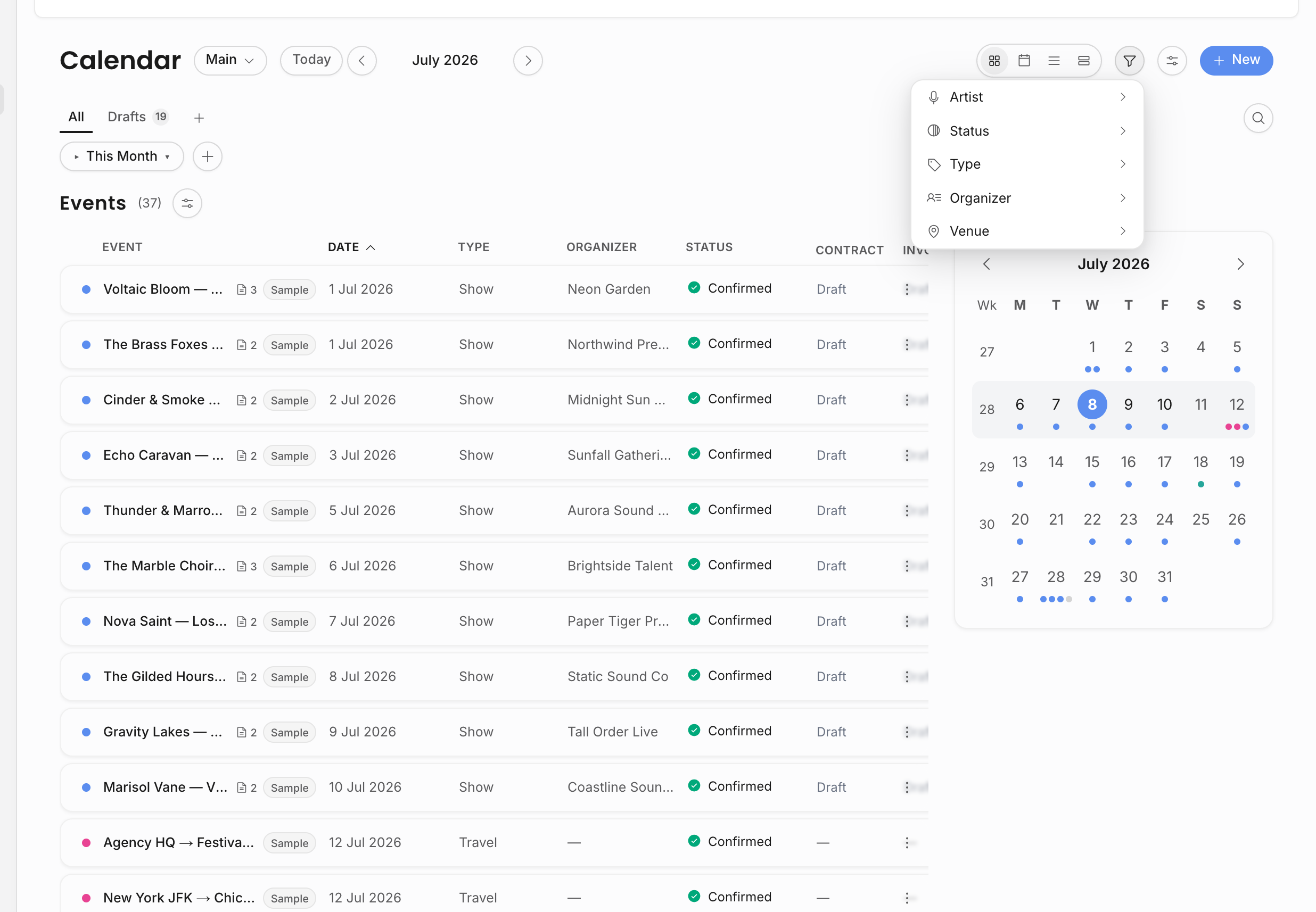Viewport: 1316px width, 912px height.
Task: Open row menu for Voltaic Bloom event
Action: coord(907,289)
